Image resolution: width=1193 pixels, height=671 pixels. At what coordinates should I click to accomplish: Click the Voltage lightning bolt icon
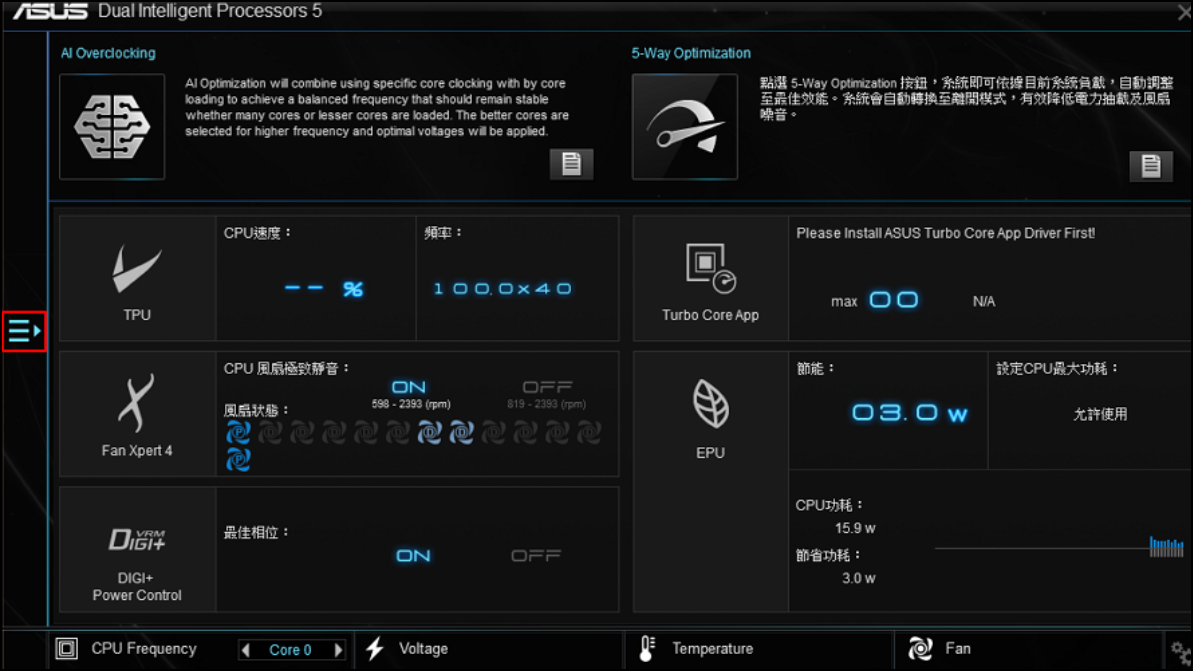375,649
